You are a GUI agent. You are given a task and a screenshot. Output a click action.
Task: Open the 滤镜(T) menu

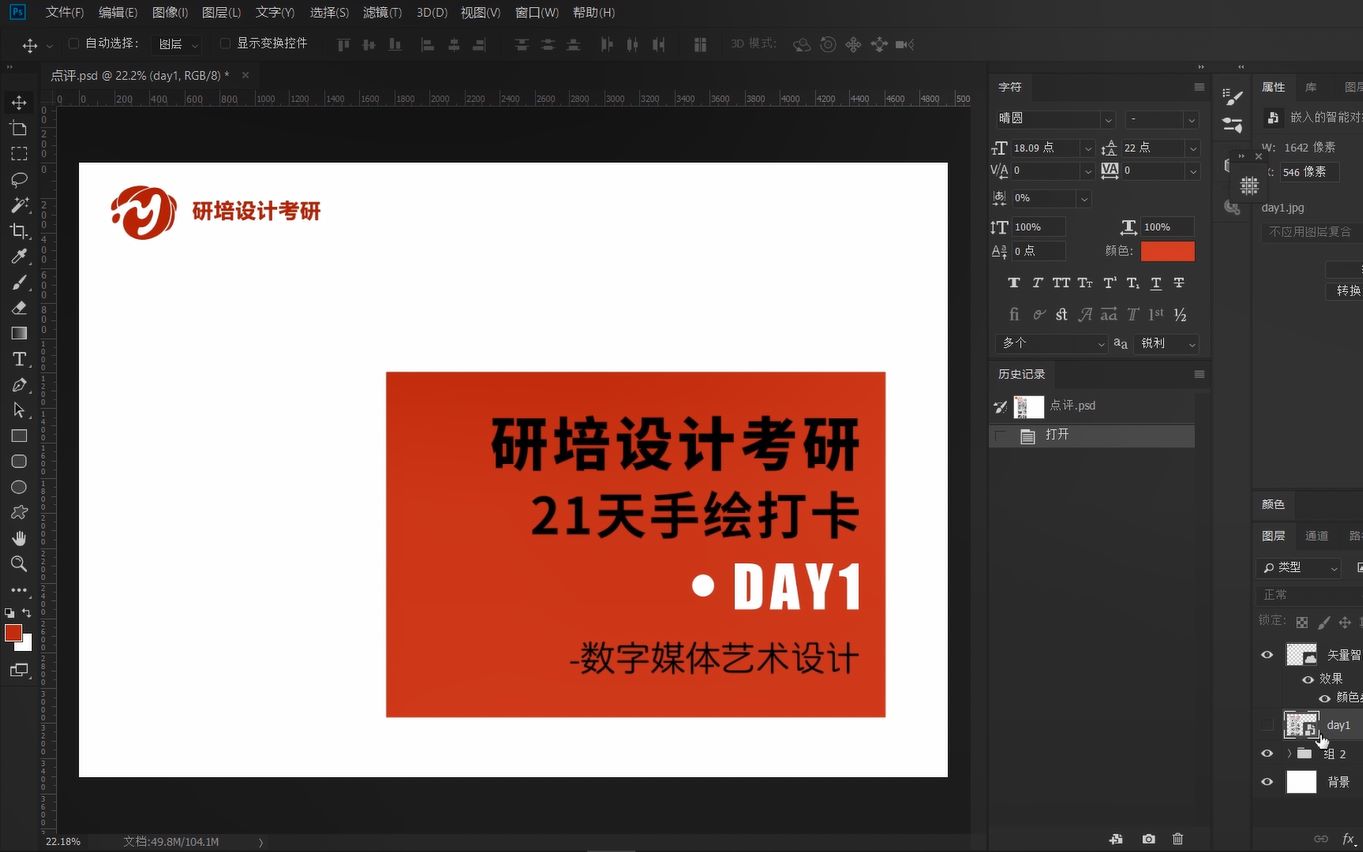tap(382, 13)
